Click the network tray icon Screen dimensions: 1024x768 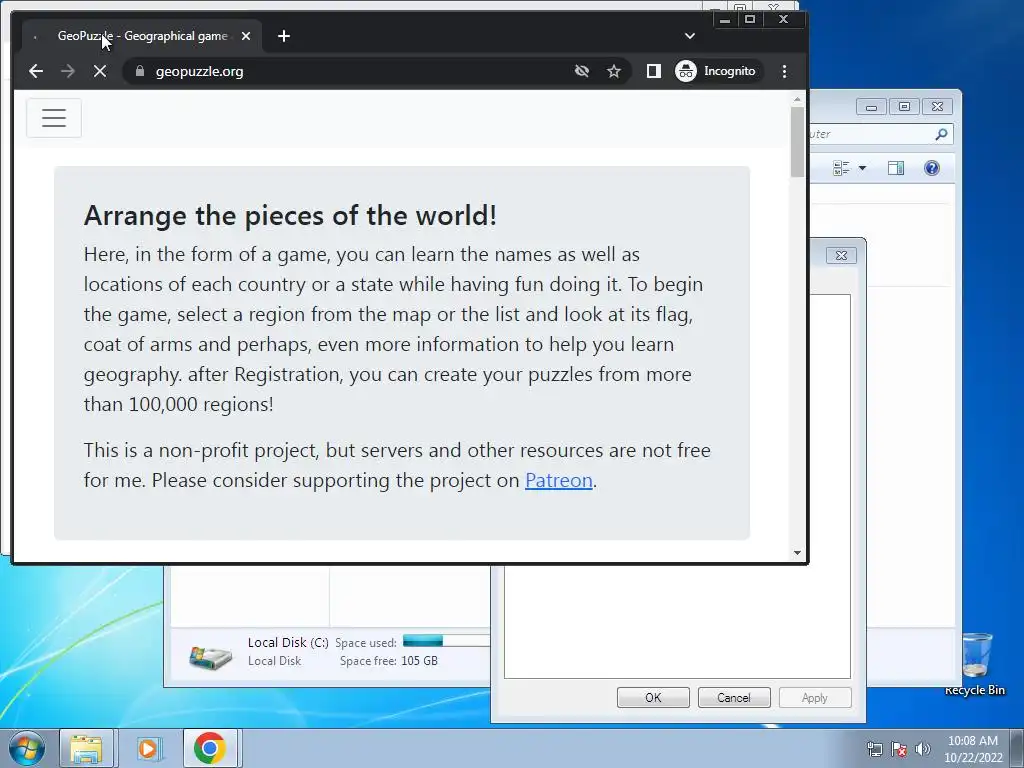[874, 749]
